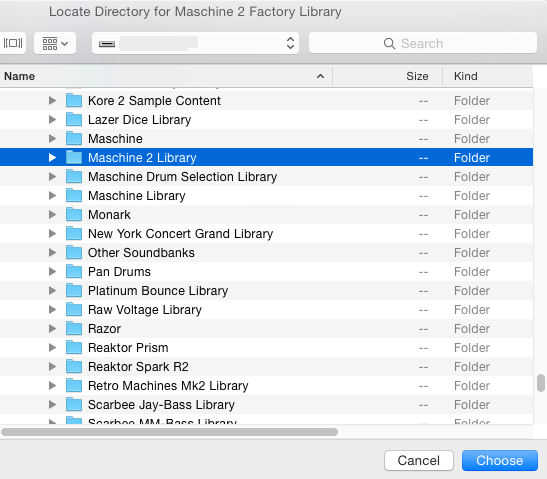Expand the Maschine 2 Library folder
Image resolution: width=547 pixels, height=479 pixels.
[x=52, y=158]
